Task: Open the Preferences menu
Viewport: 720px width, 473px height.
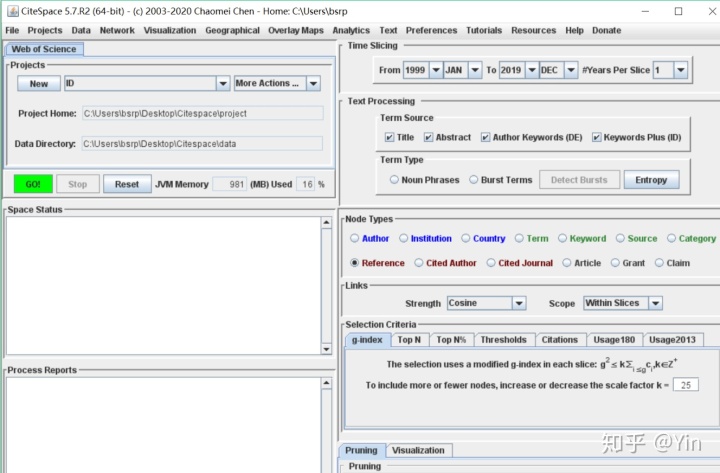Action: click(431, 30)
